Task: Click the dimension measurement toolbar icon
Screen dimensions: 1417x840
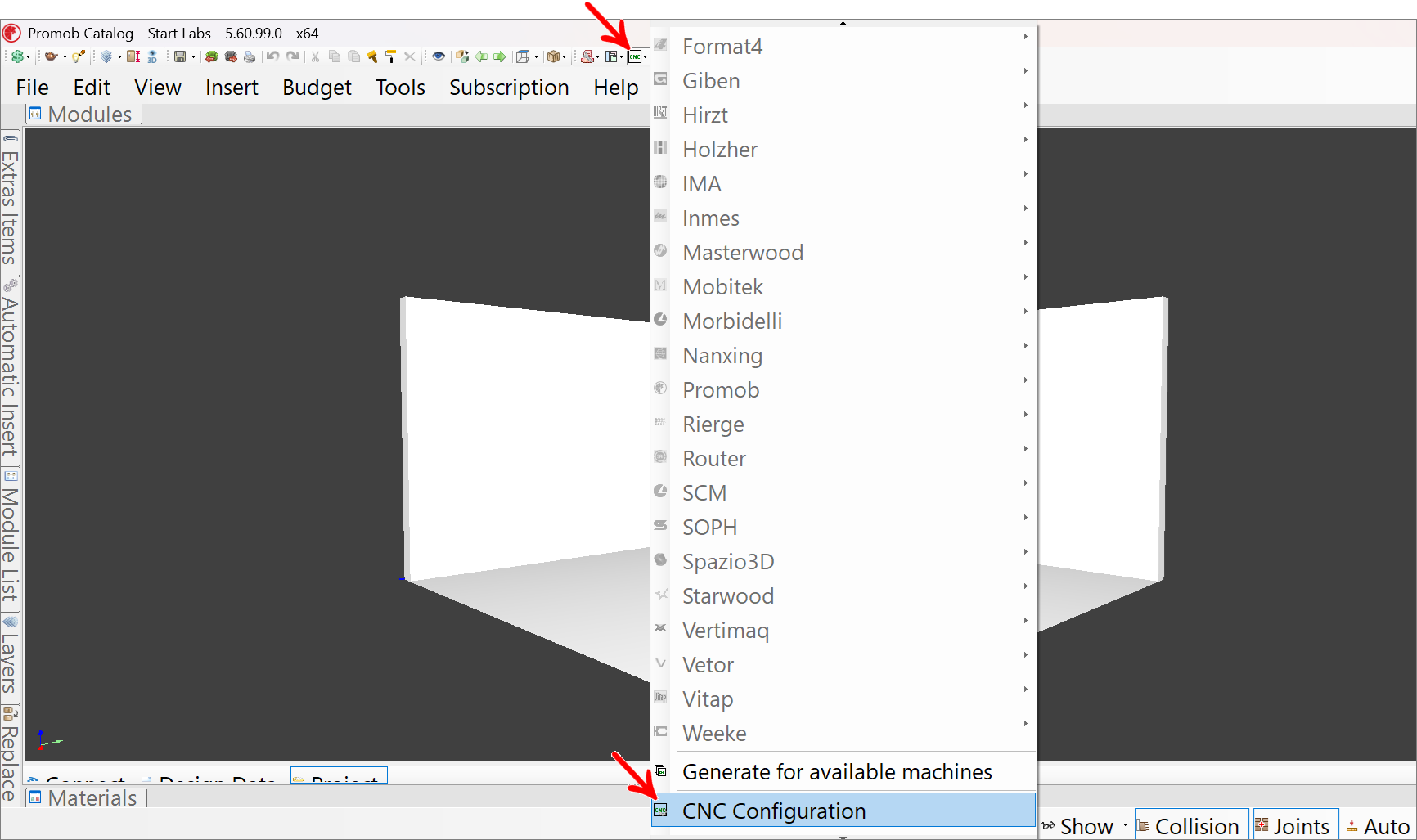Action: point(133,56)
